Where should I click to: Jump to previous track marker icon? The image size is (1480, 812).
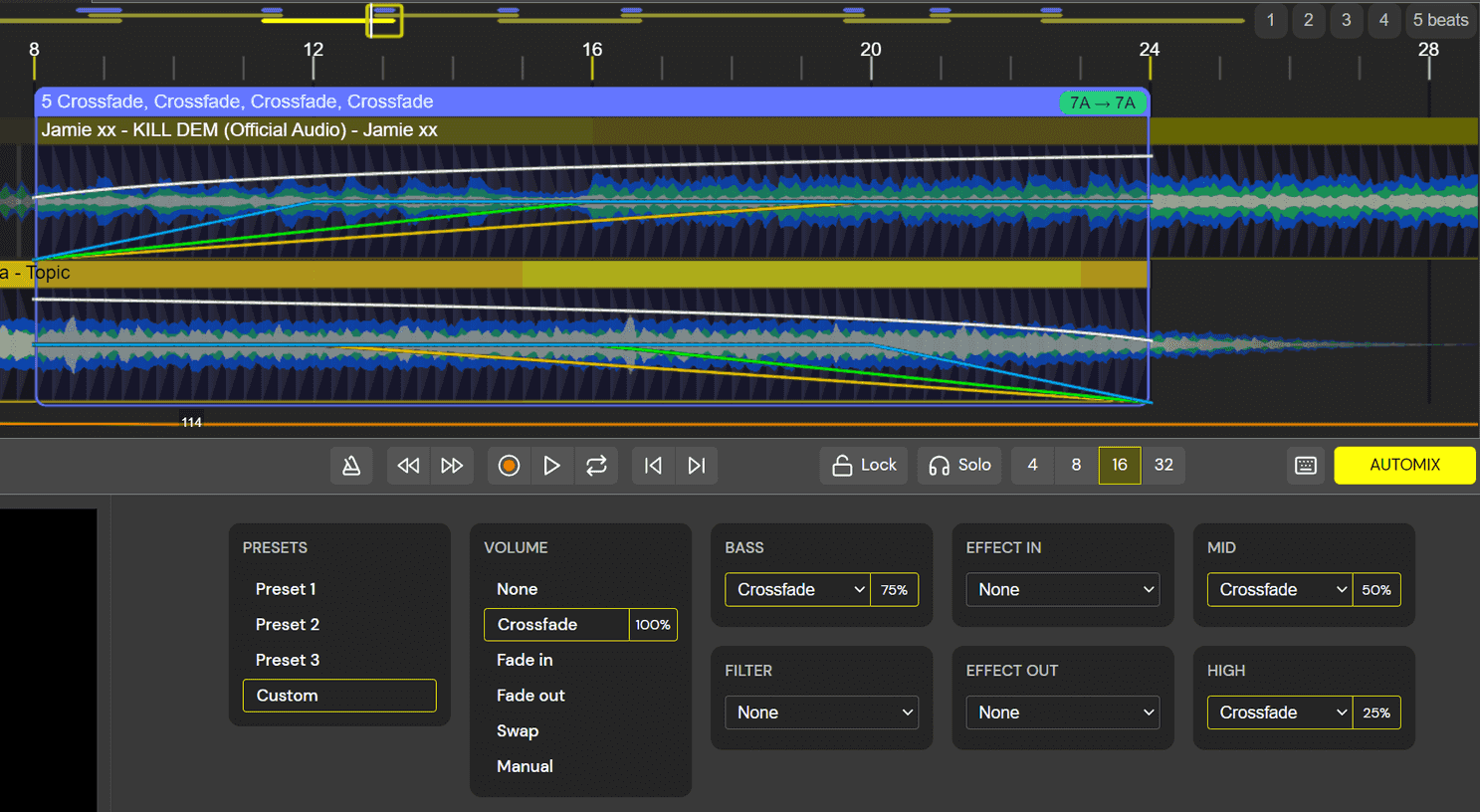(652, 465)
